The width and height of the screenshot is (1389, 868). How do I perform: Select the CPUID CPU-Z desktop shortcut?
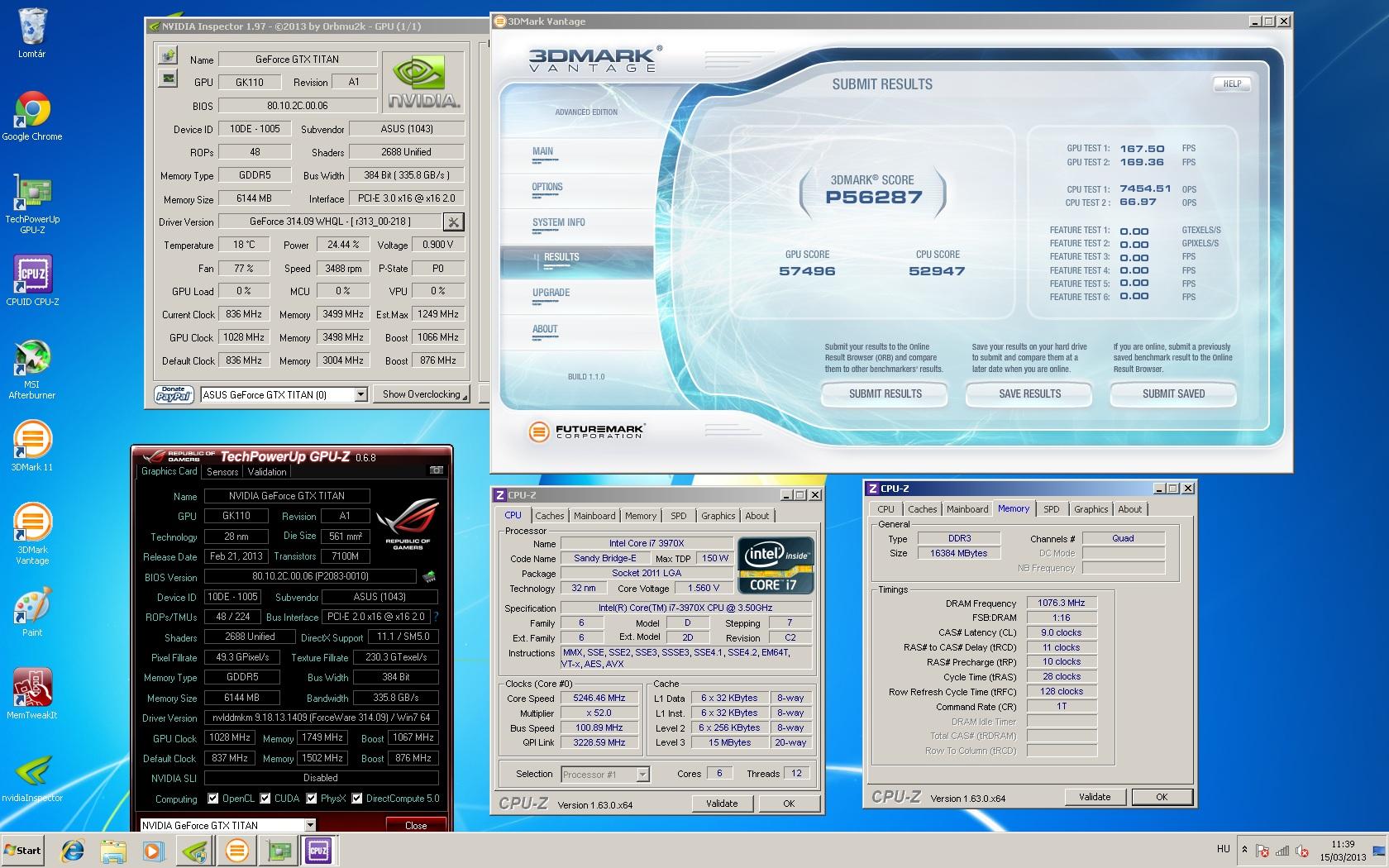(x=32, y=281)
